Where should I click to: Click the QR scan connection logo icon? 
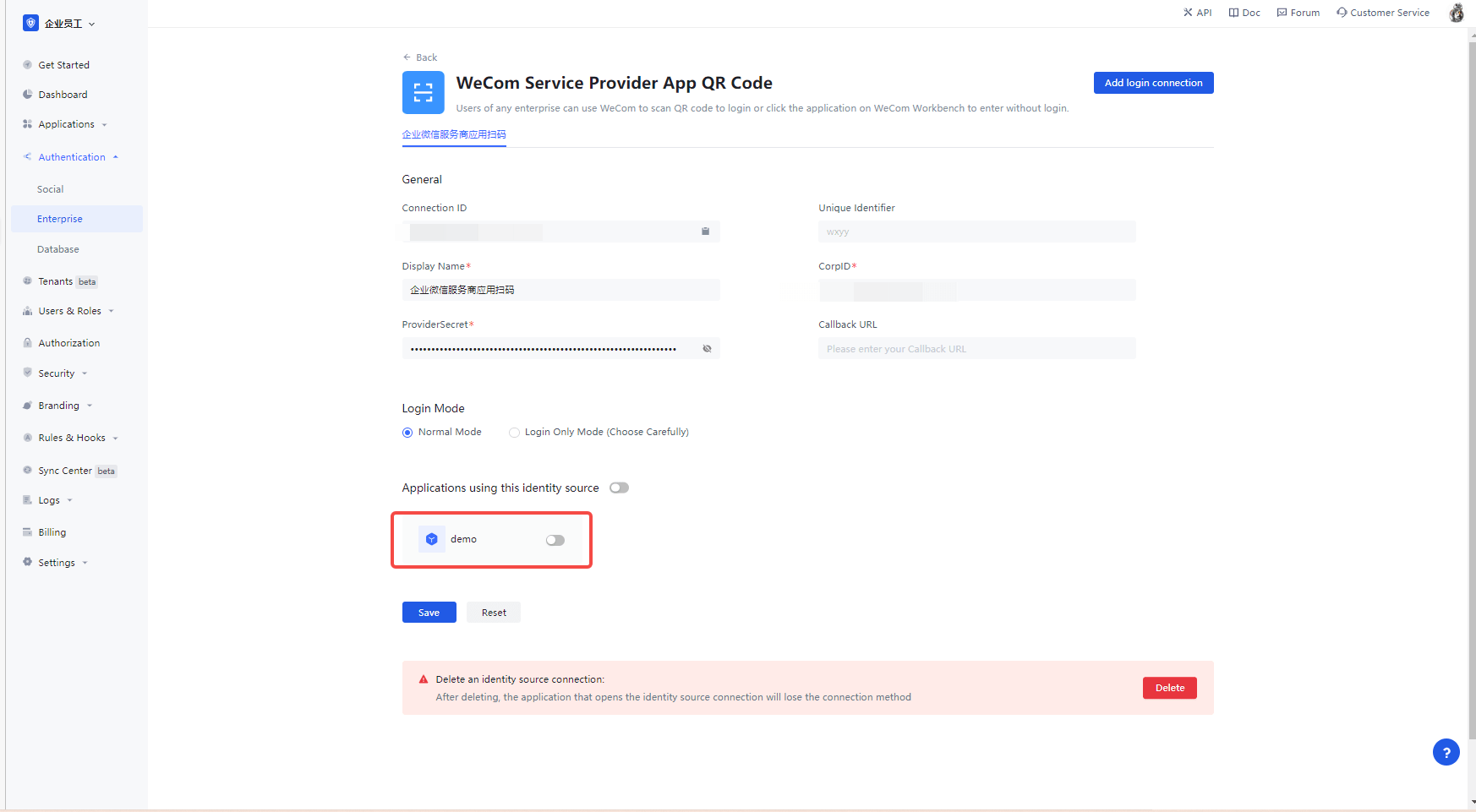point(423,92)
